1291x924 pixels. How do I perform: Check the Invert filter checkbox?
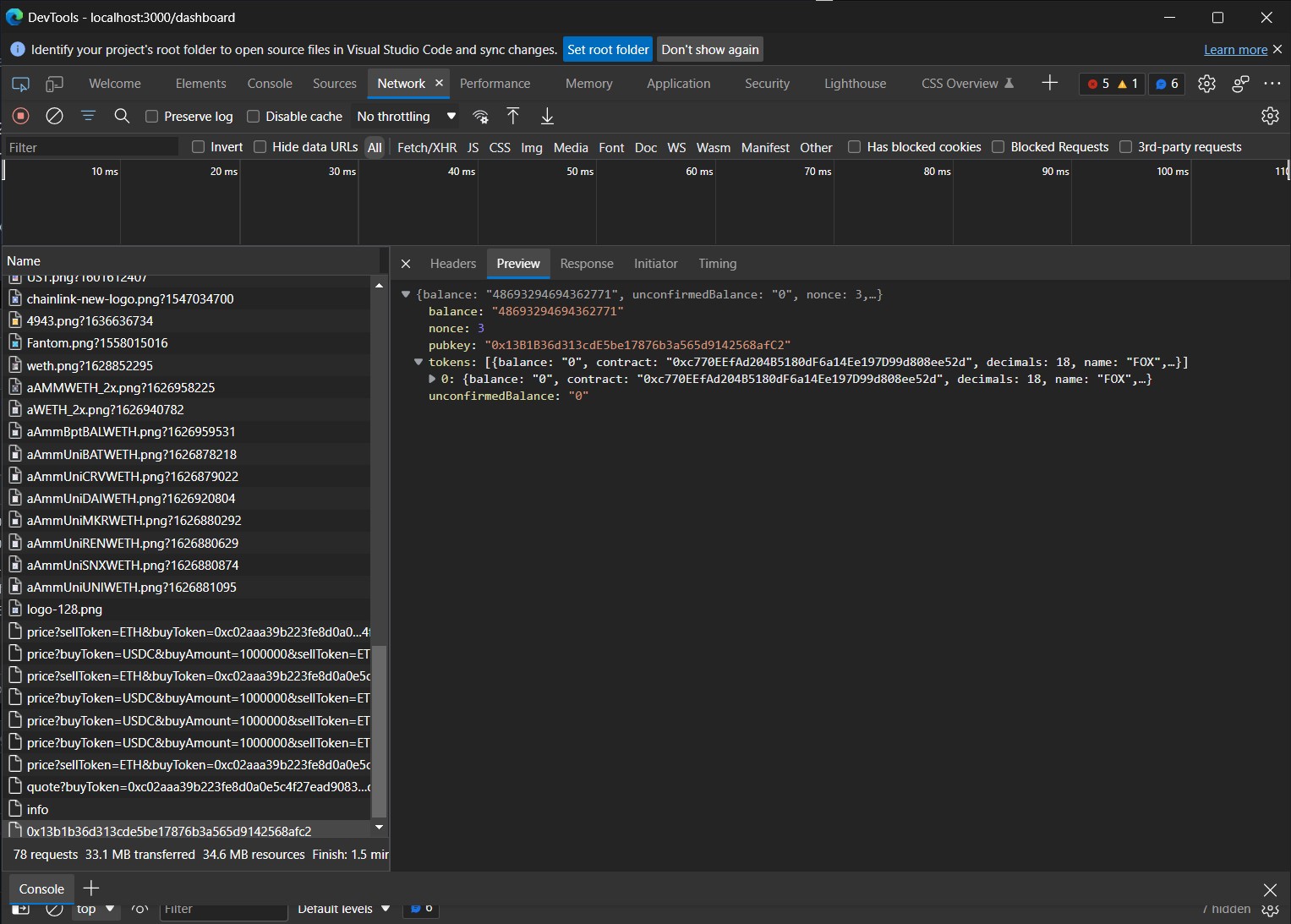coord(197,146)
